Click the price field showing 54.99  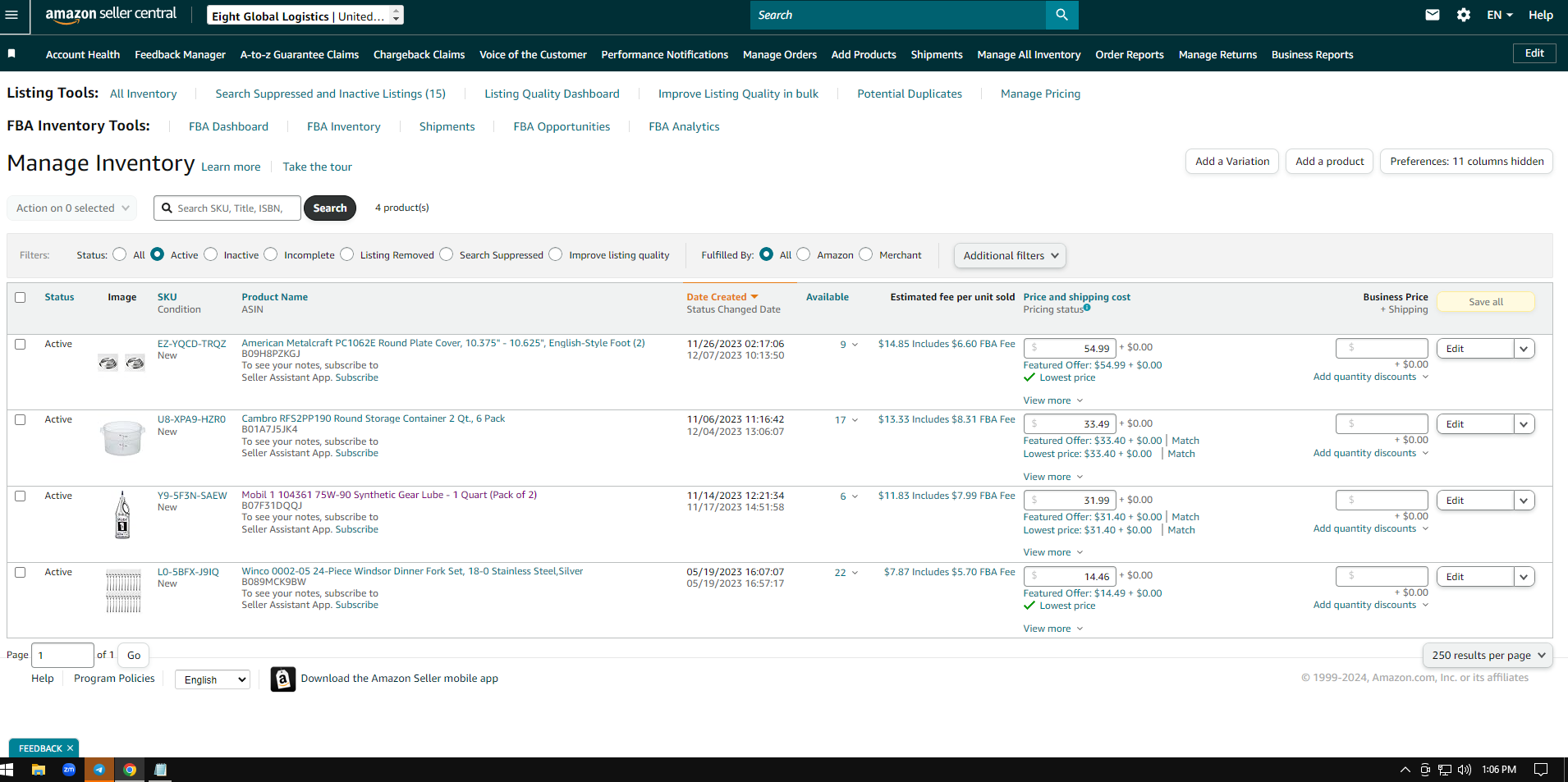click(x=1070, y=348)
